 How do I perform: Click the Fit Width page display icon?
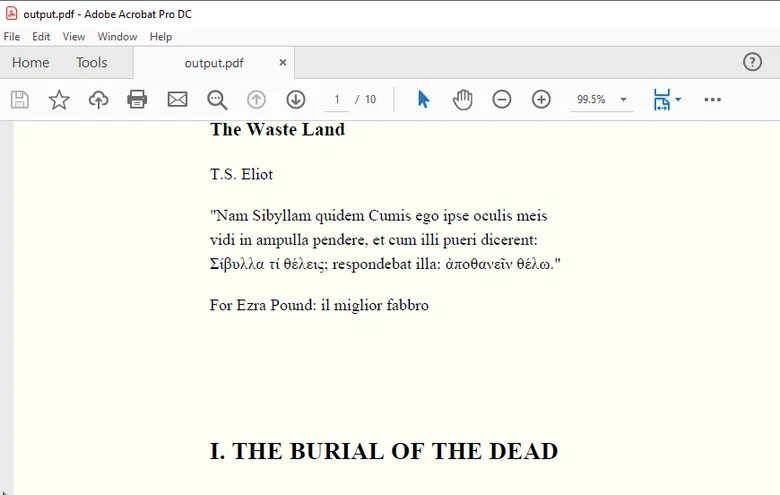click(x=662, y=99)
